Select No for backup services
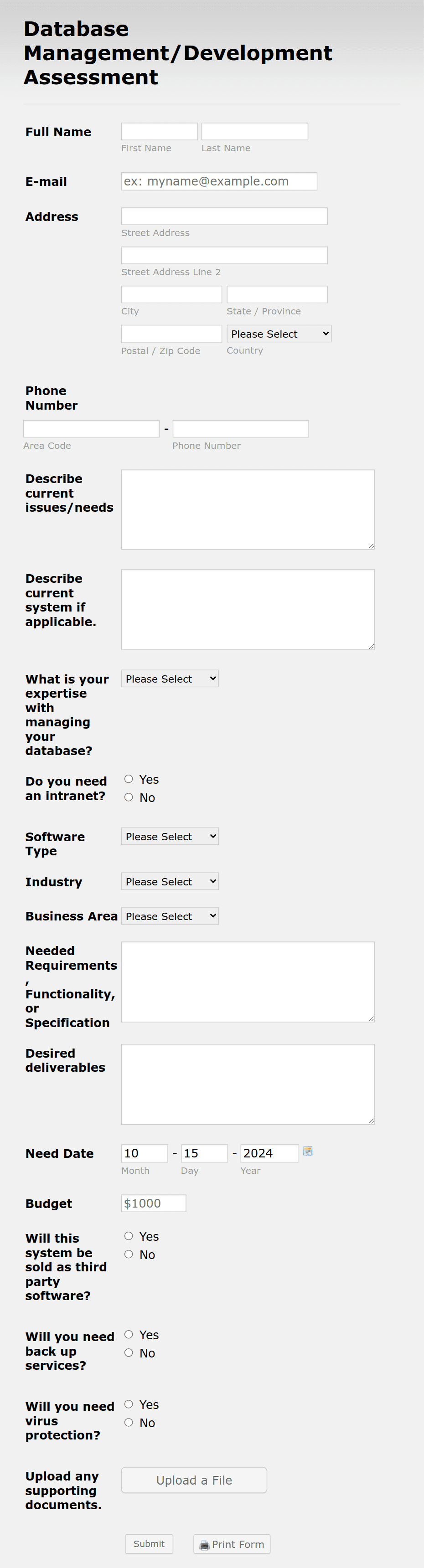424x1568 pixels. pos(129,1352)
